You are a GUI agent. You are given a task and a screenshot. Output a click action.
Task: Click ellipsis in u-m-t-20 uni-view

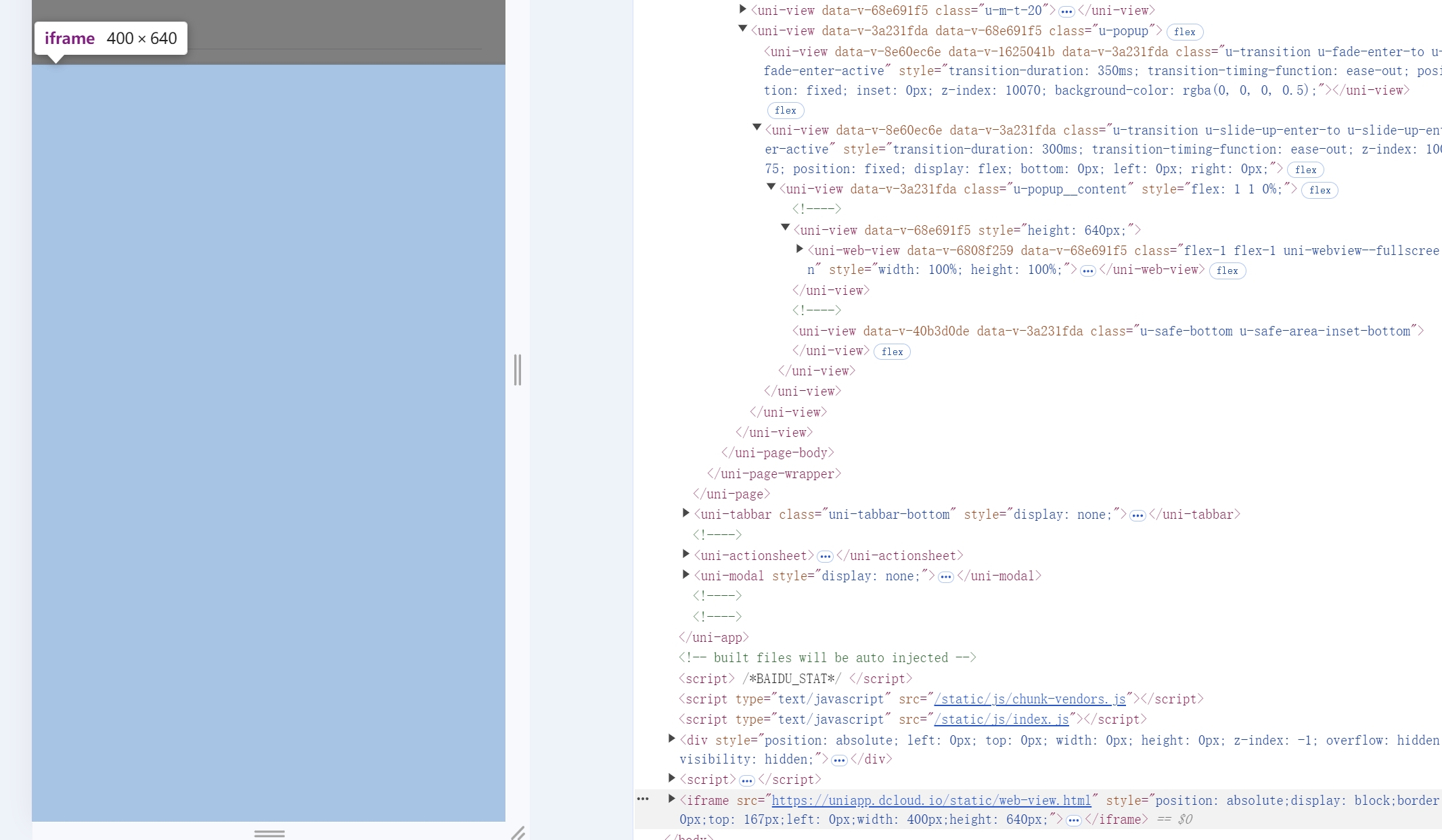1066,11
